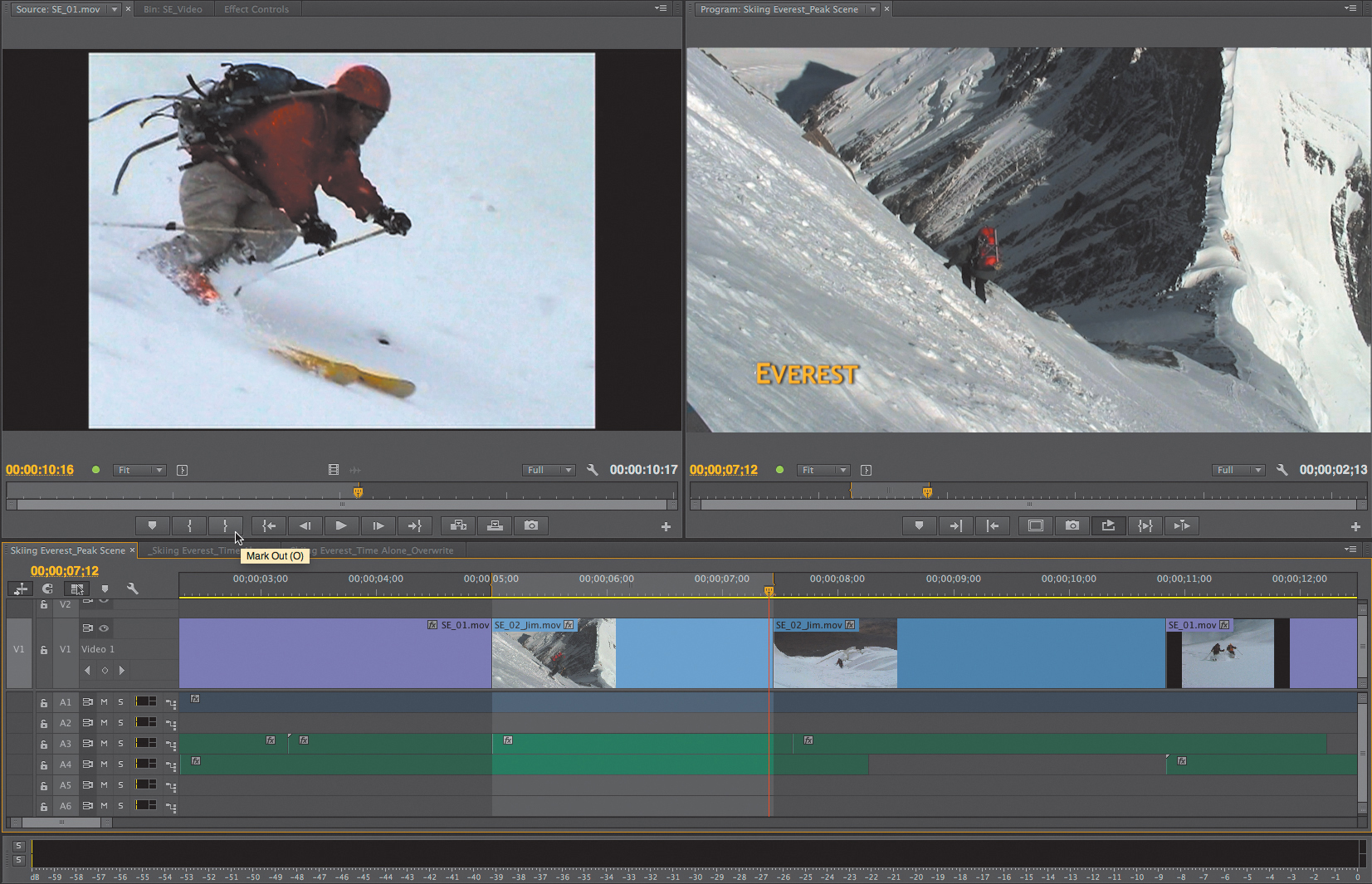Switch to Bin: SE_Video tab
The height and width of the screenshot is (884, 1372).
click(x=173, y=9)
